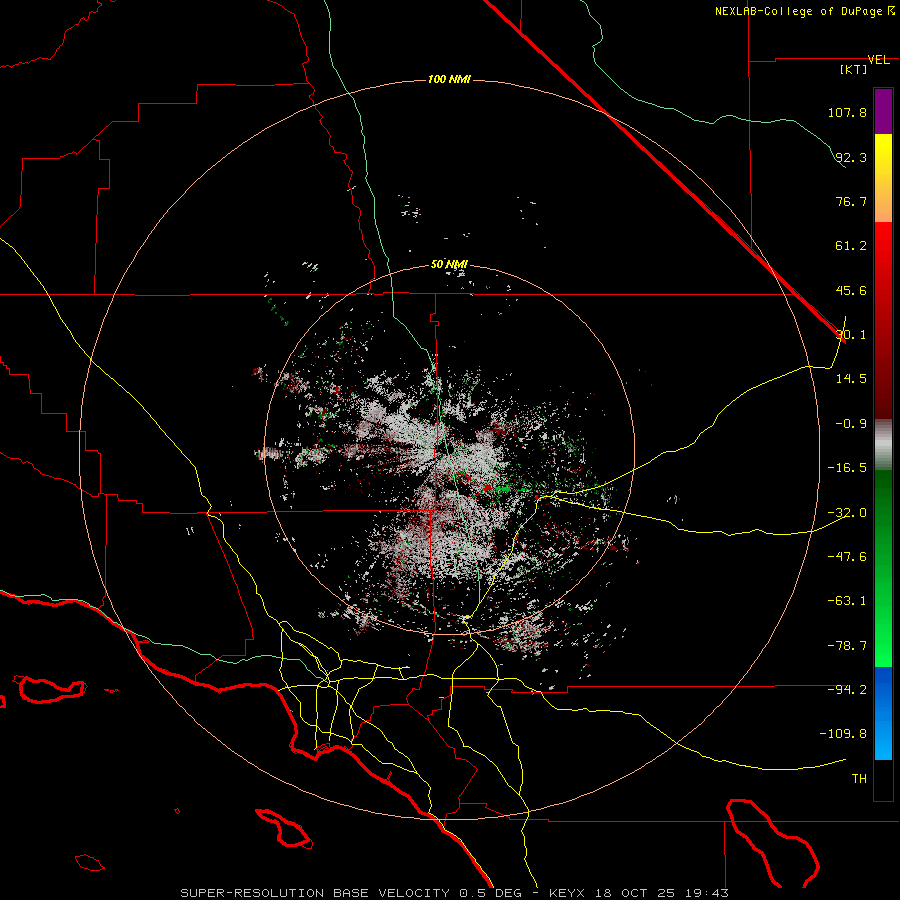Pick the gray near-zero segment of color bar
The width and height of the screenshot is (900, 900).
[x=883, y=443]
